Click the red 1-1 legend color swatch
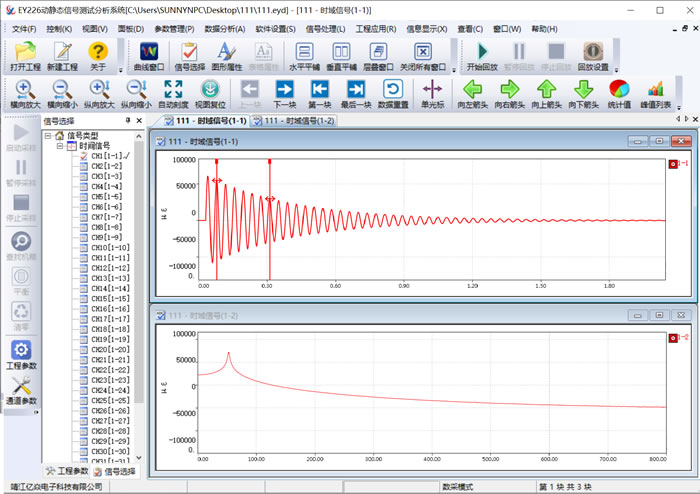The height and width of the screenshot is (494, 700). coord(673,164)
